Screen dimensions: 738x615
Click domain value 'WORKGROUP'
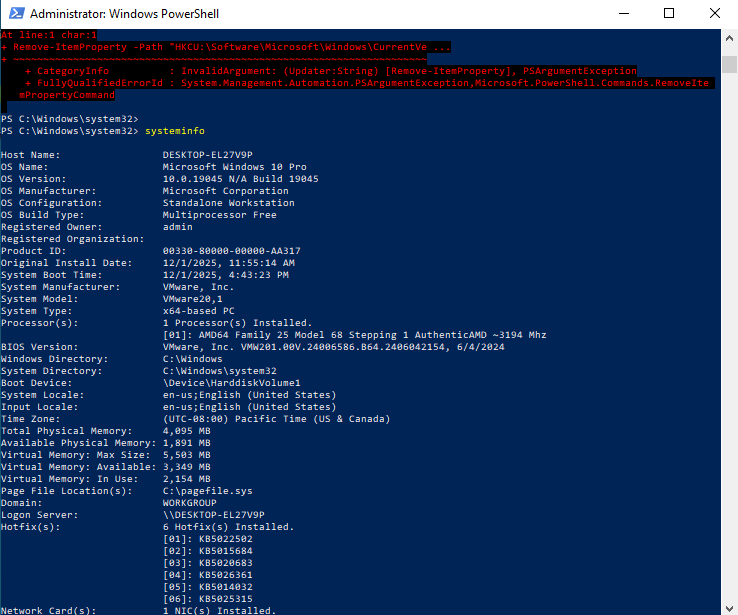pyautogui.click(x=190, y=503)
